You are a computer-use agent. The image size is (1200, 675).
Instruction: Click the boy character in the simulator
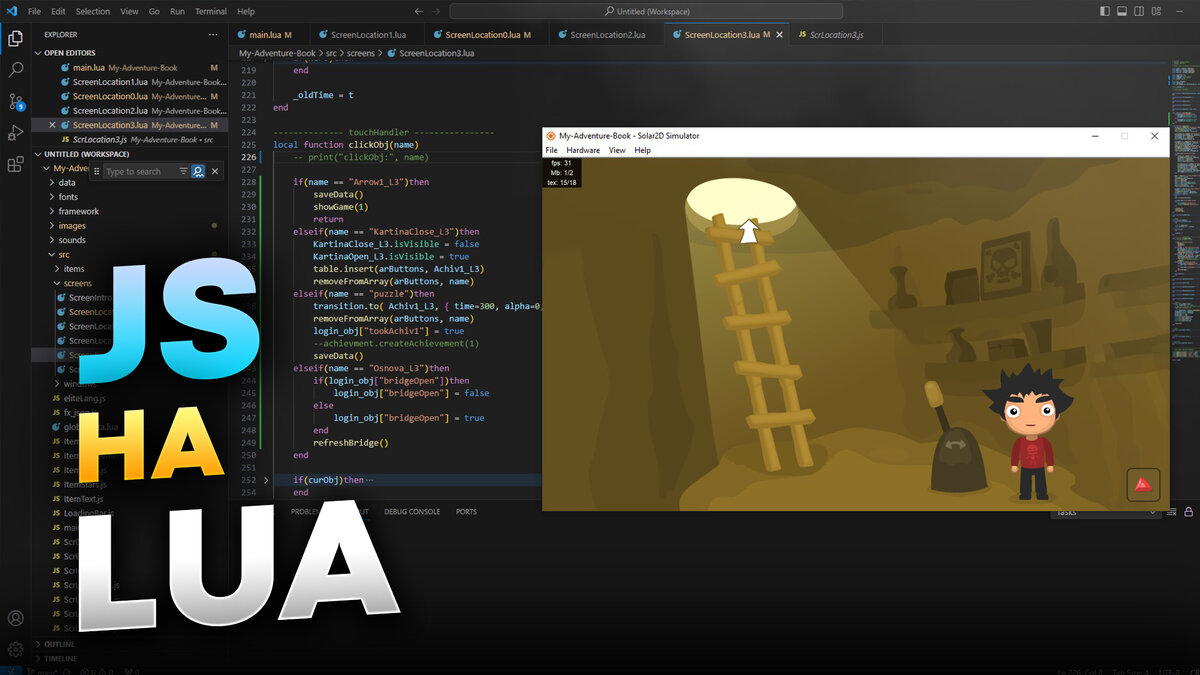1030,432
